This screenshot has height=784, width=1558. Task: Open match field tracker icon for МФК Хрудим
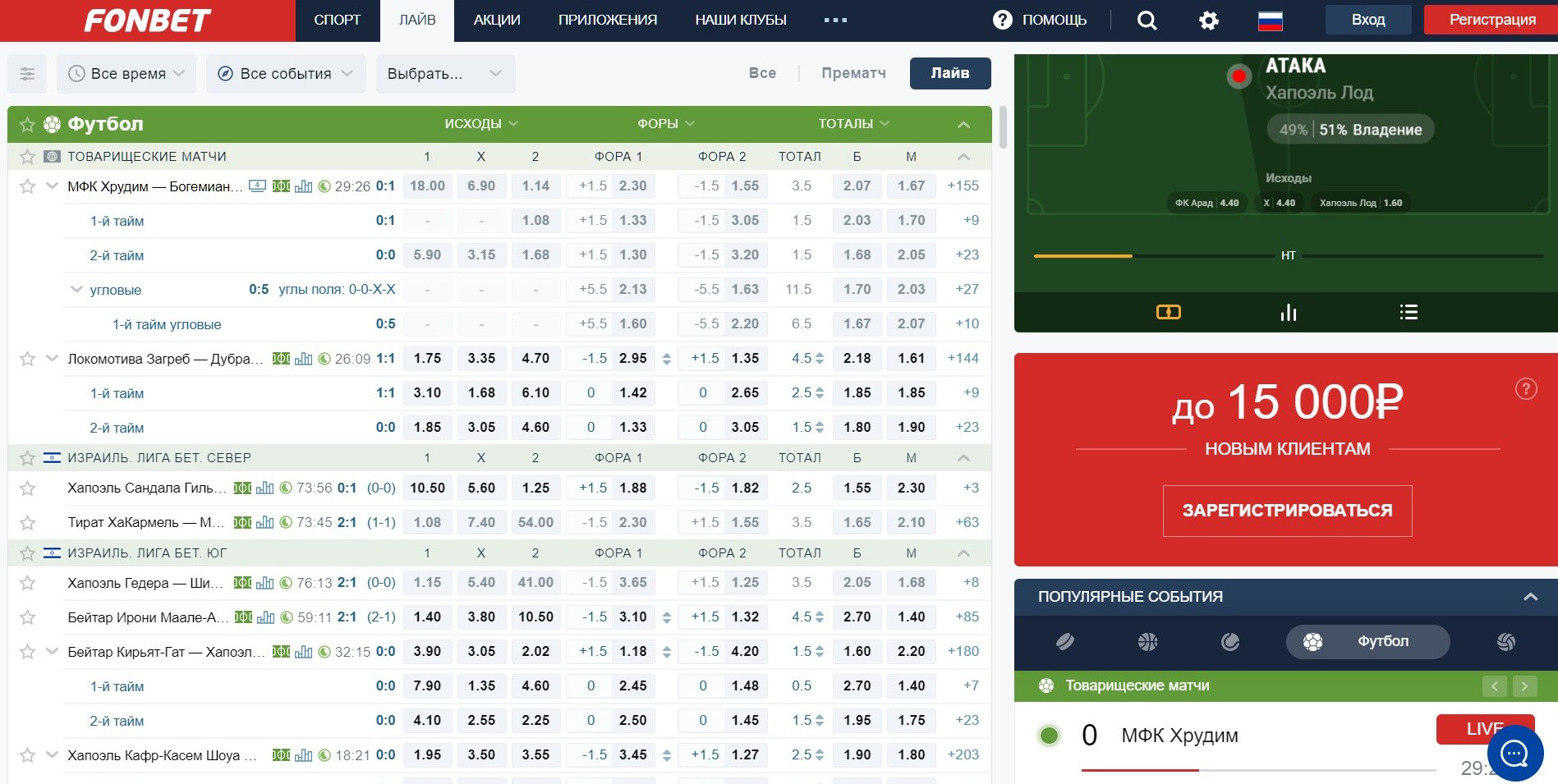click(x=281, y=186)
